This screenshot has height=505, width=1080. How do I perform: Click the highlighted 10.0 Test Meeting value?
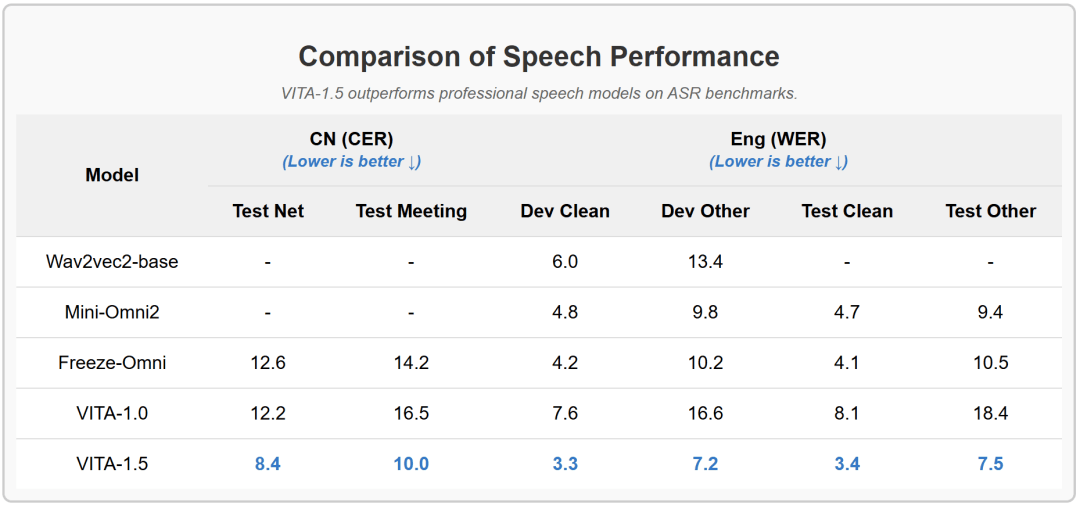click(411, 464)
